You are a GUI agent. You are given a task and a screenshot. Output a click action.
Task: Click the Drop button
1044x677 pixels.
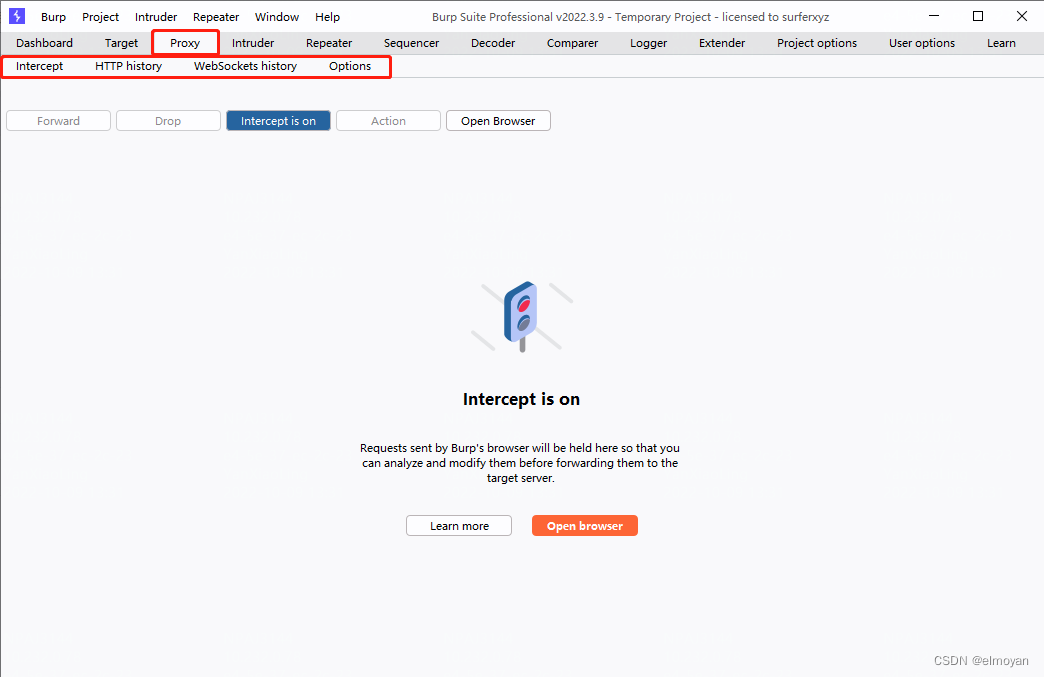[x=168, y=120]
